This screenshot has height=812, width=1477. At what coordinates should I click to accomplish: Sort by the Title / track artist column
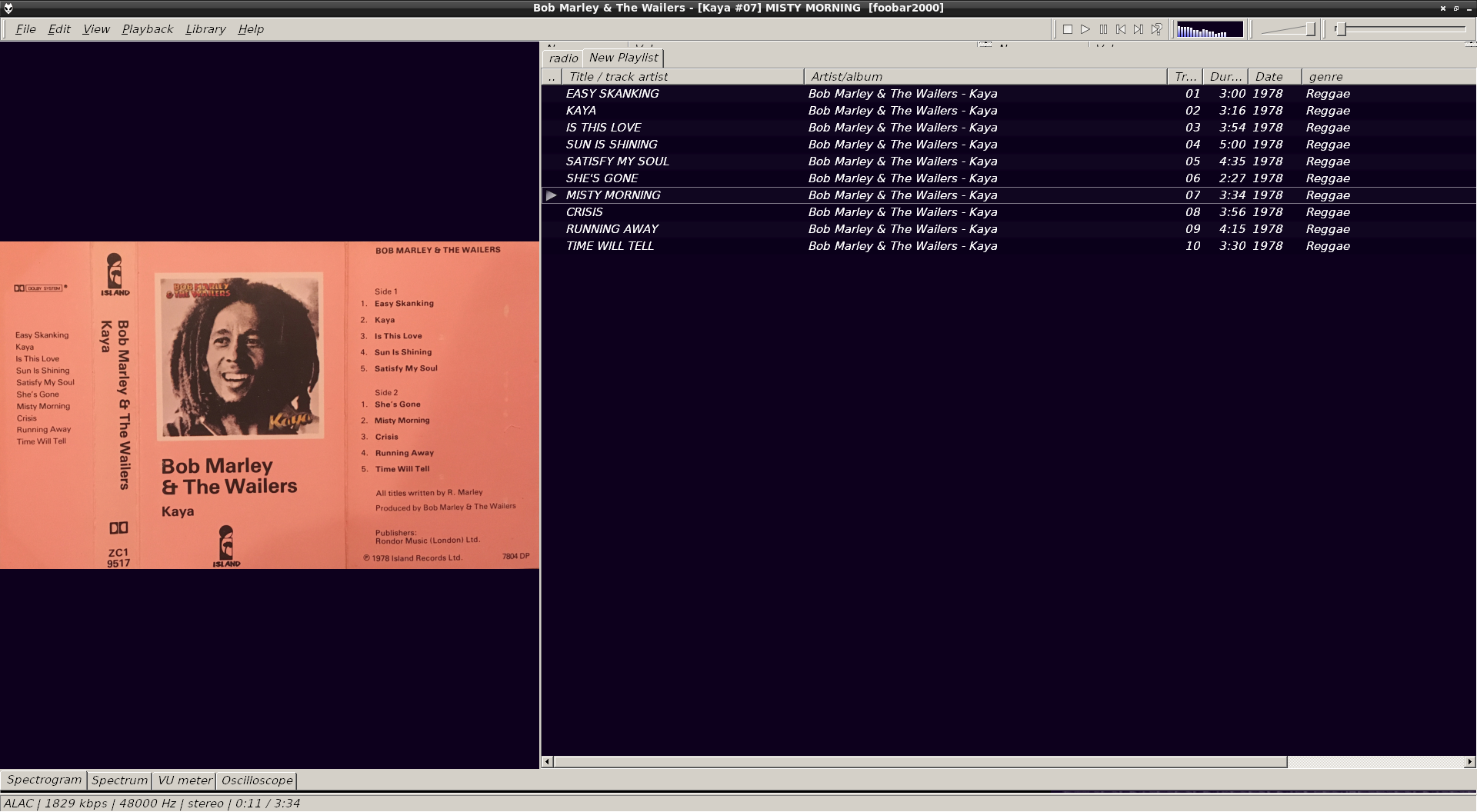683,77
